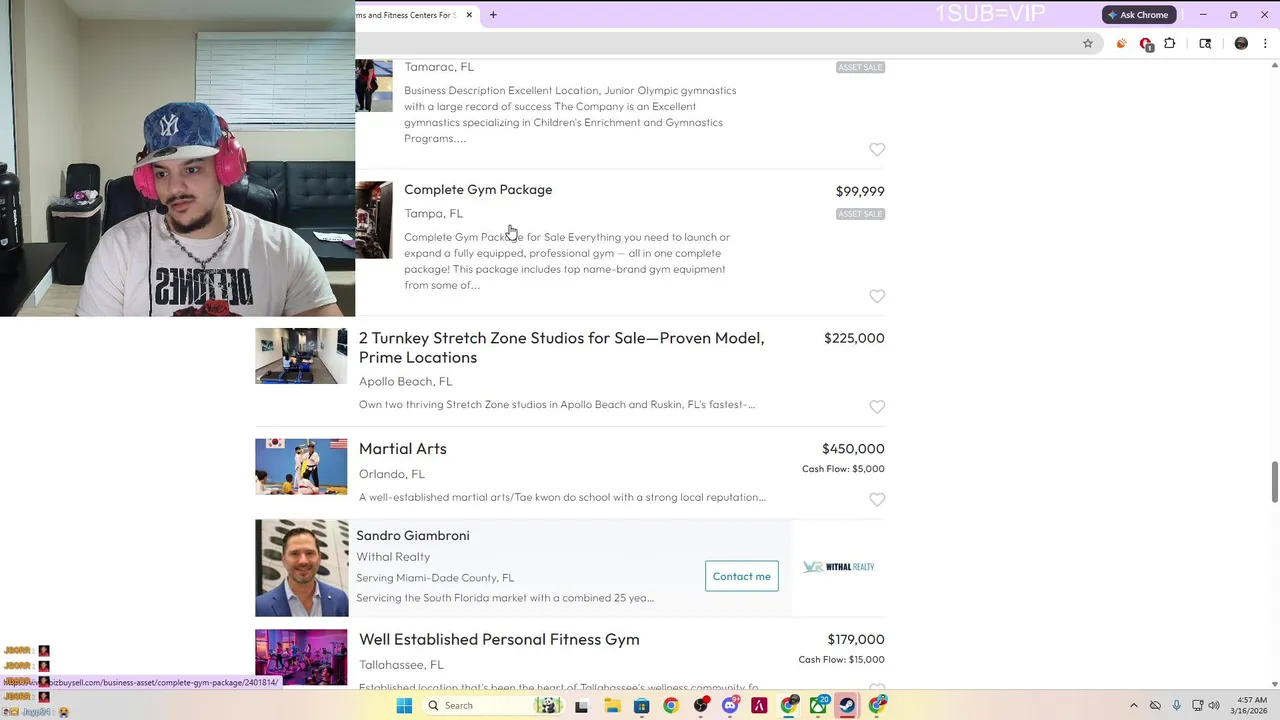
Task: Show hidden system tray icons
Action: pyautogui.click(x=1133, y=706)
